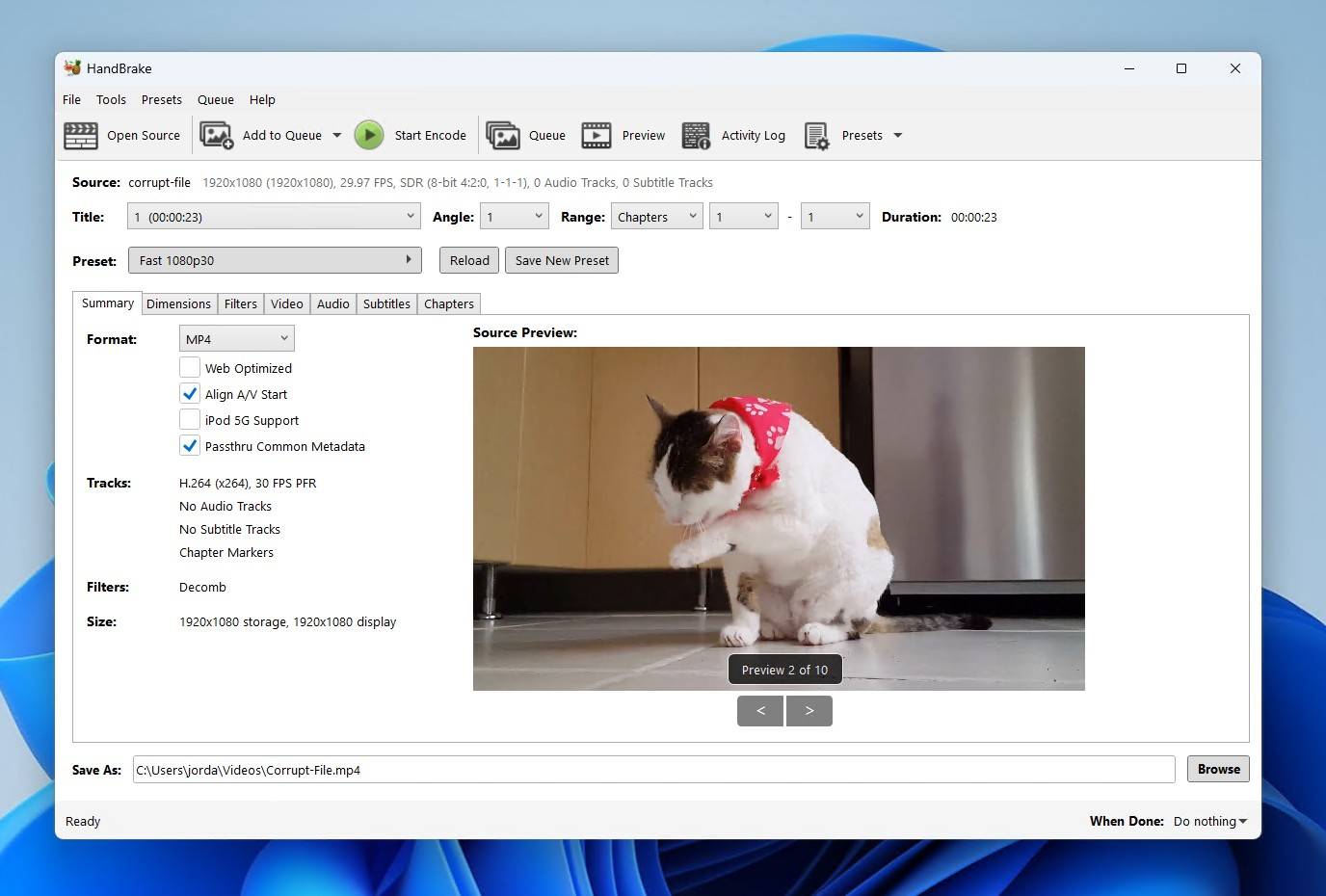Click the Duration value 00:00:23
The width and height of the screenshot is (1326, 896).
974,218
